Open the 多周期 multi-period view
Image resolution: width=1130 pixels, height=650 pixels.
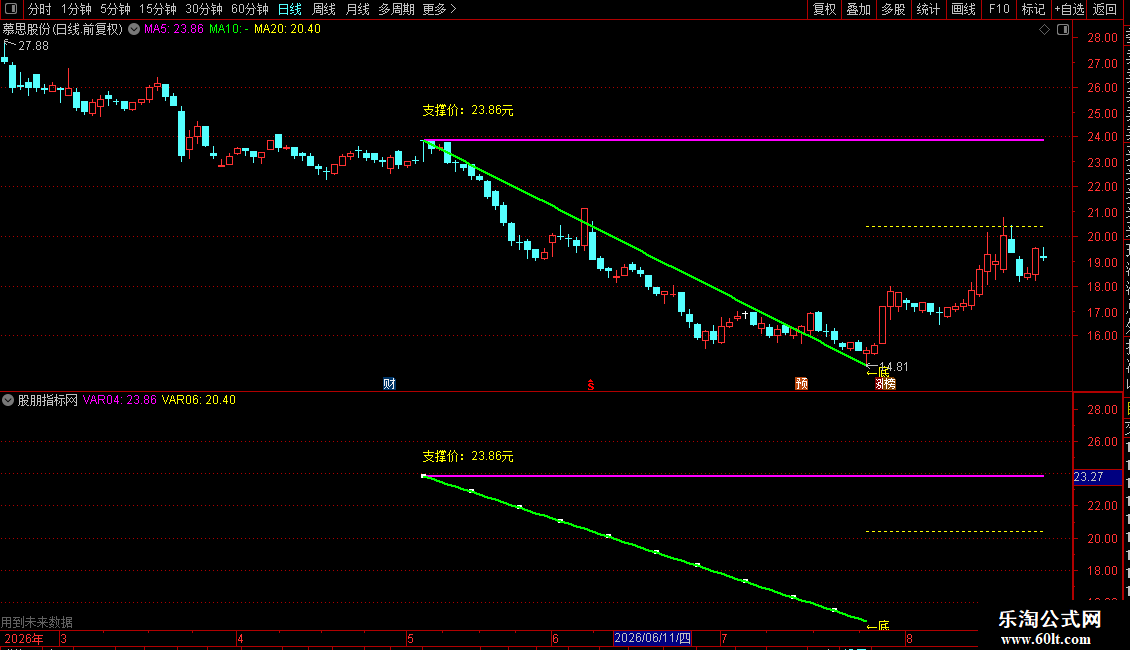(x=396, y=9)
